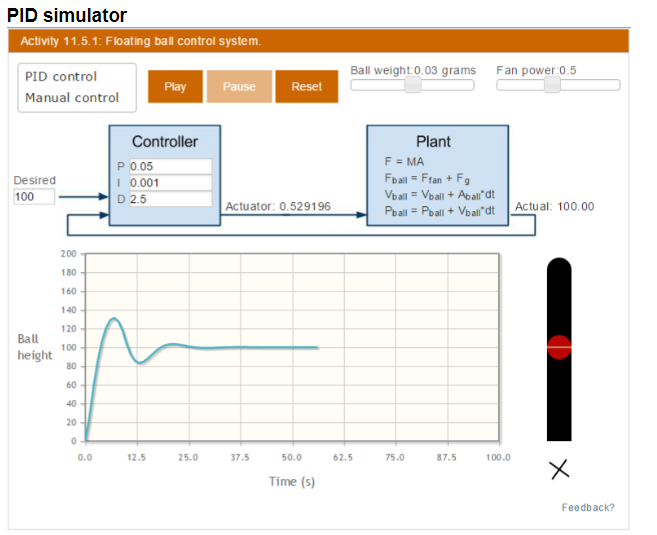Select PID control mode

[61, 76]
